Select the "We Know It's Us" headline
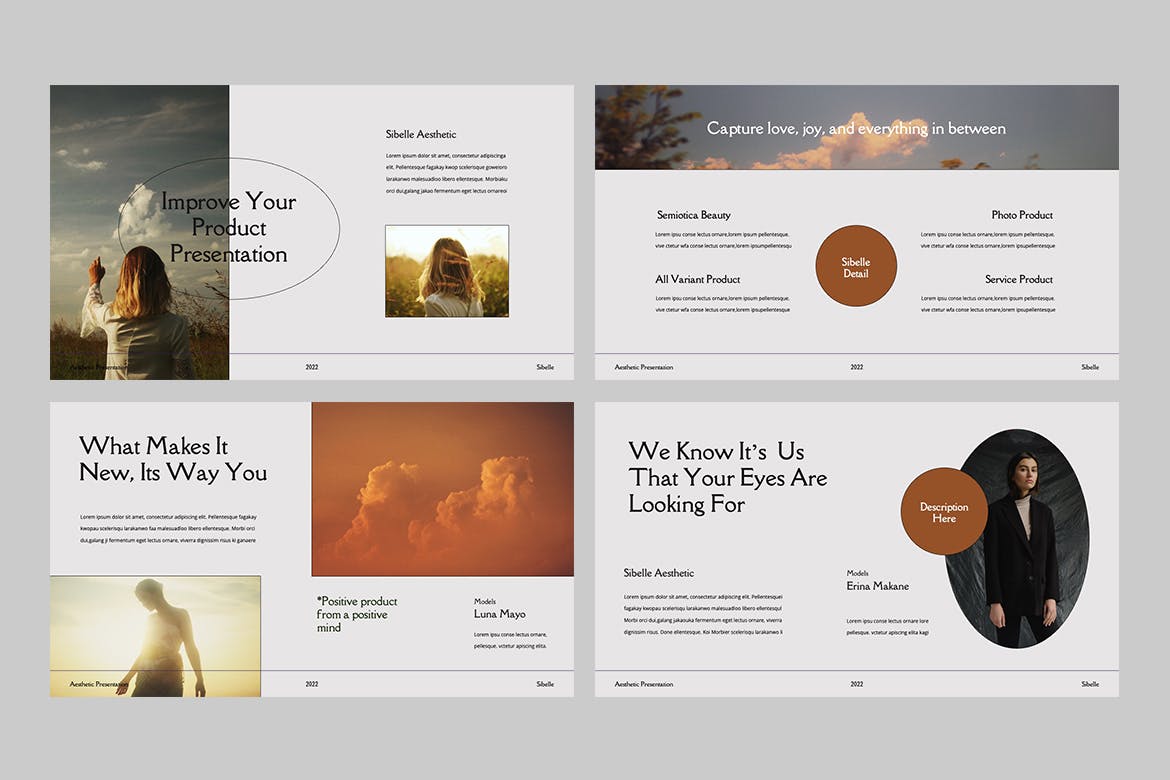This screenshot has height=780, width=1170. point(727,478)
